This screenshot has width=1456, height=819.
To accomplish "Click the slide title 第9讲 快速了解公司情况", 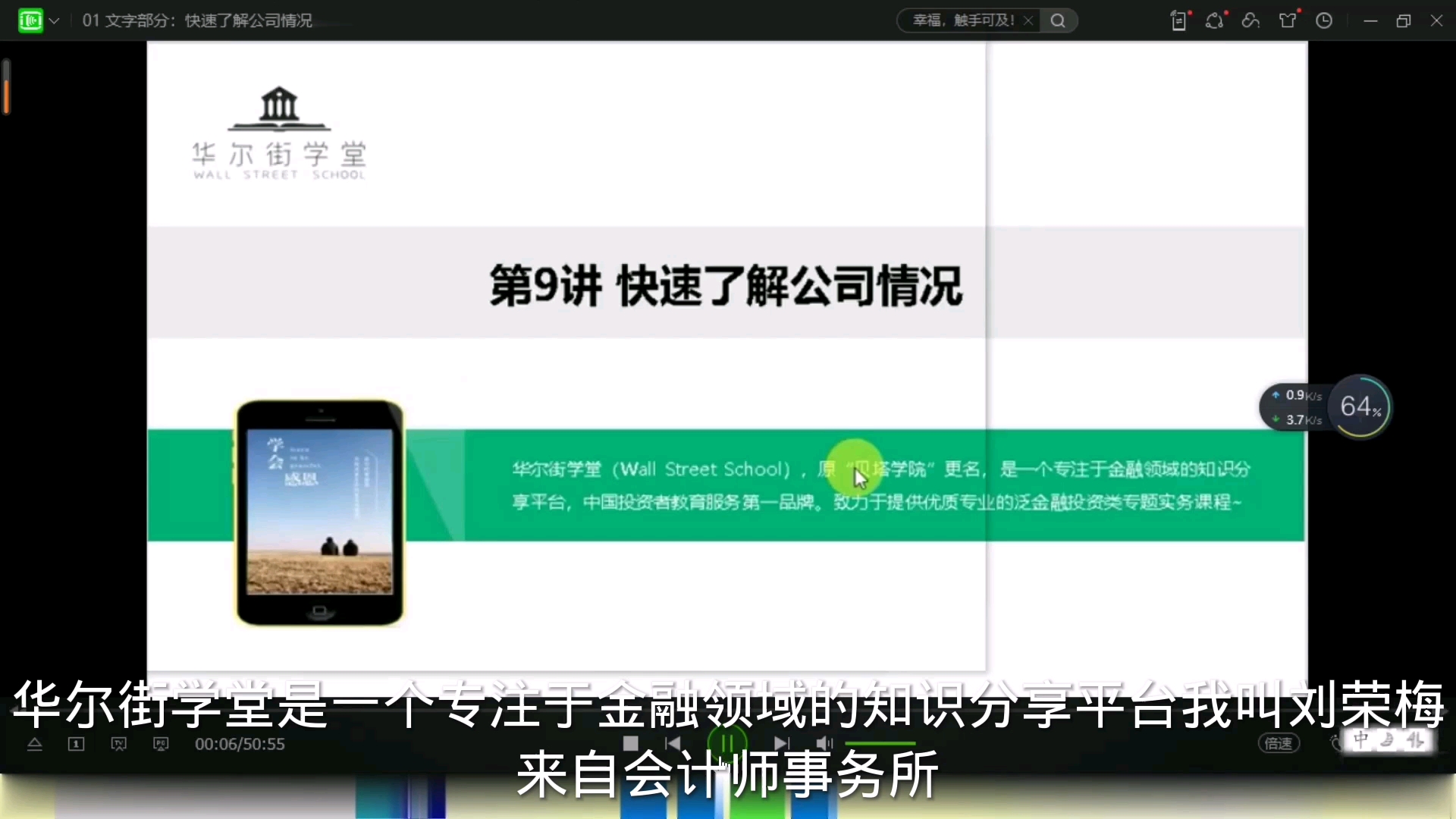I will coord(726,286).
